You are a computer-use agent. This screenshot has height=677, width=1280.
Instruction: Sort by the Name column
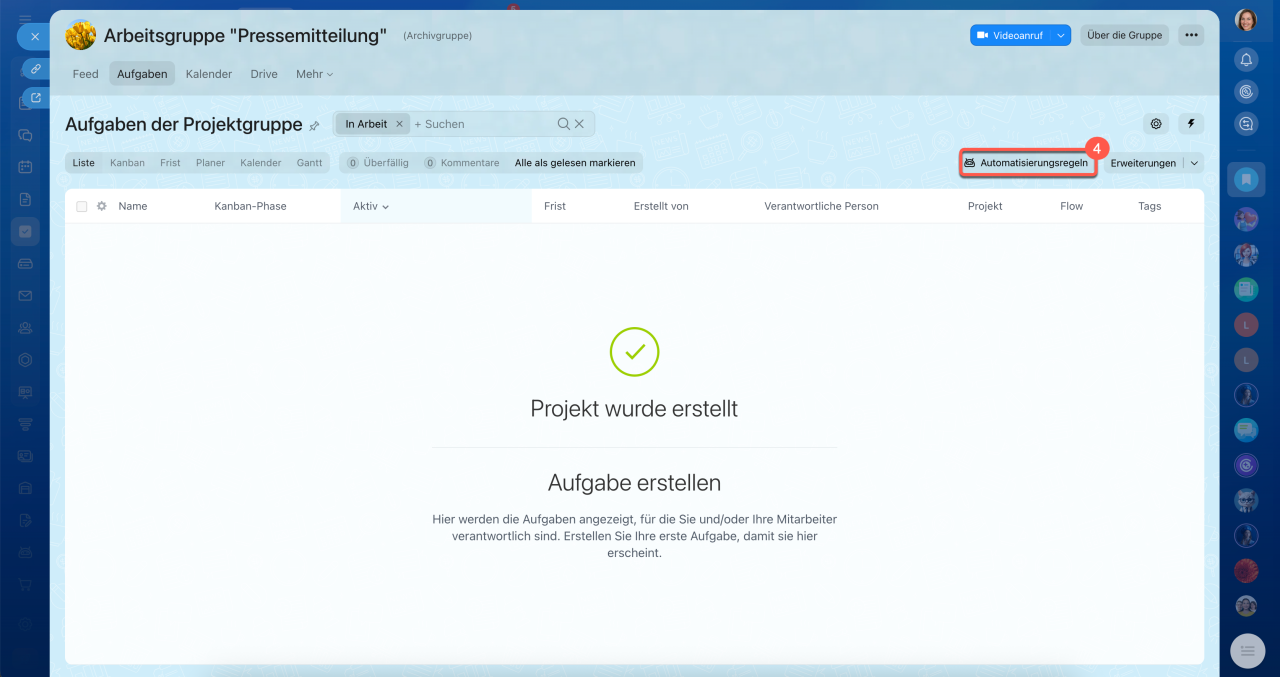click(x=133, y=206)
